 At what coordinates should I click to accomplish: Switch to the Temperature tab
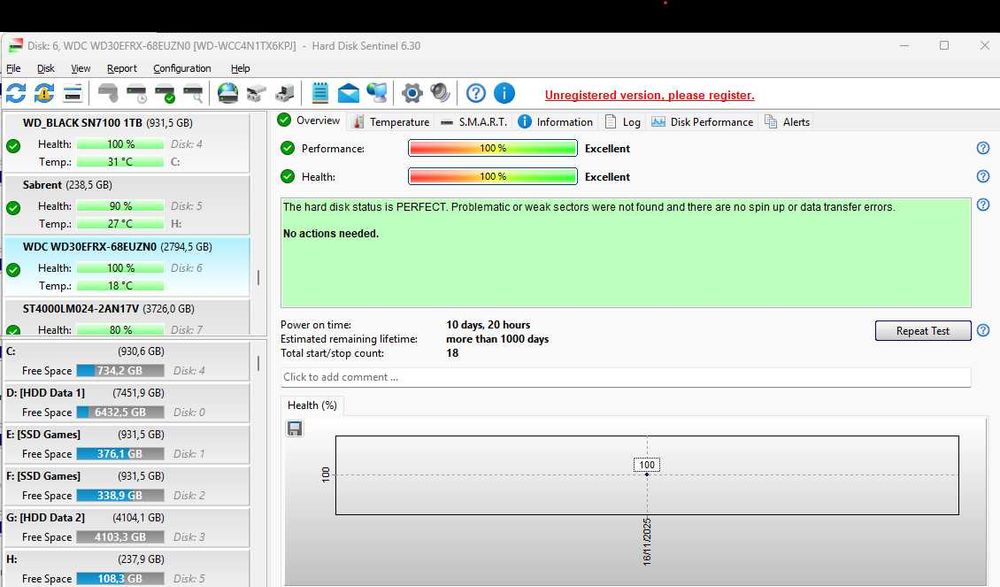(x=391, y=122)
